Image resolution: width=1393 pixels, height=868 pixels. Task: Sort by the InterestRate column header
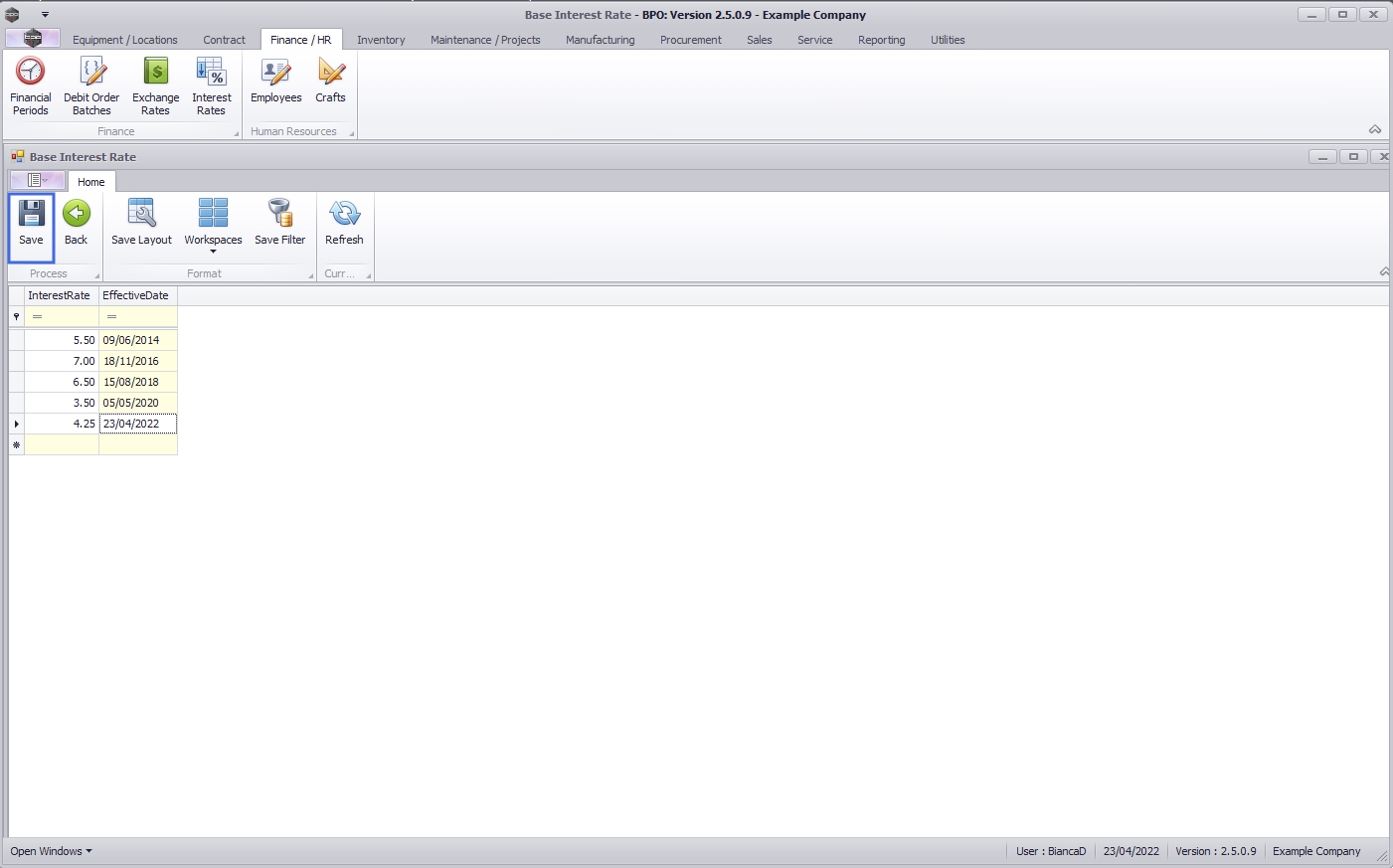pyautogui.click(x=62, y=295)
